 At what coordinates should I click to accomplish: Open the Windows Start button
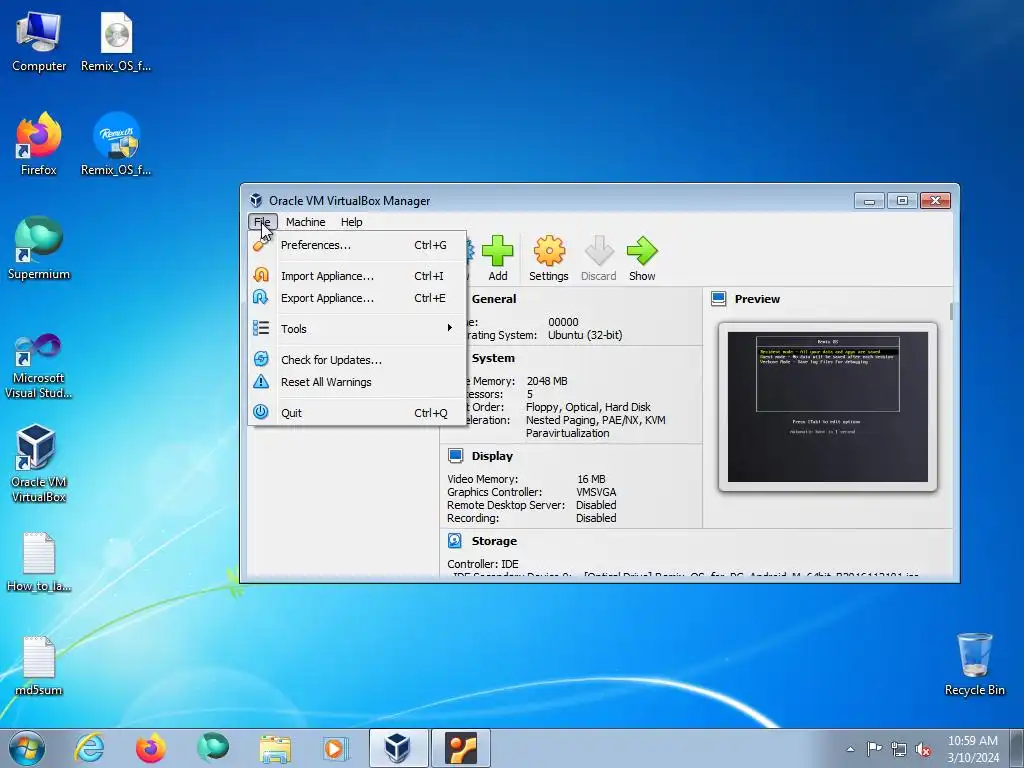[27, 748]
